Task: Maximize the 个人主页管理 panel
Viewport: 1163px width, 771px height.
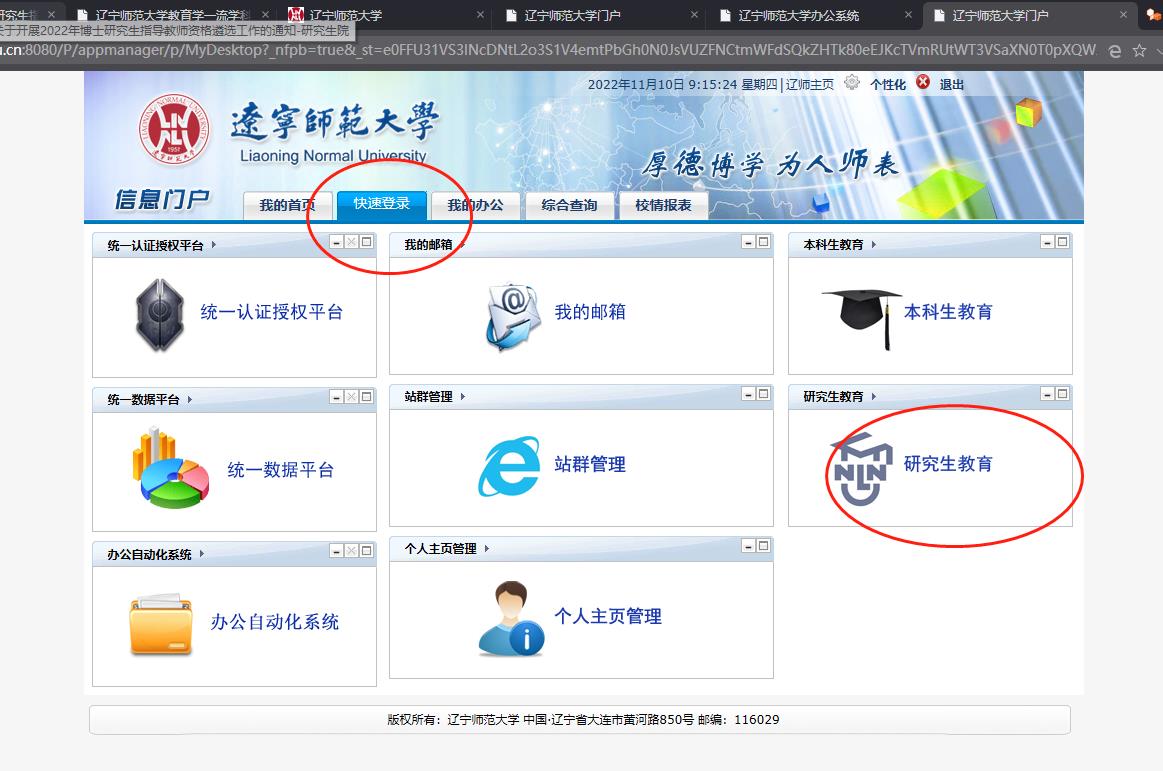Action: pos(763,546)
